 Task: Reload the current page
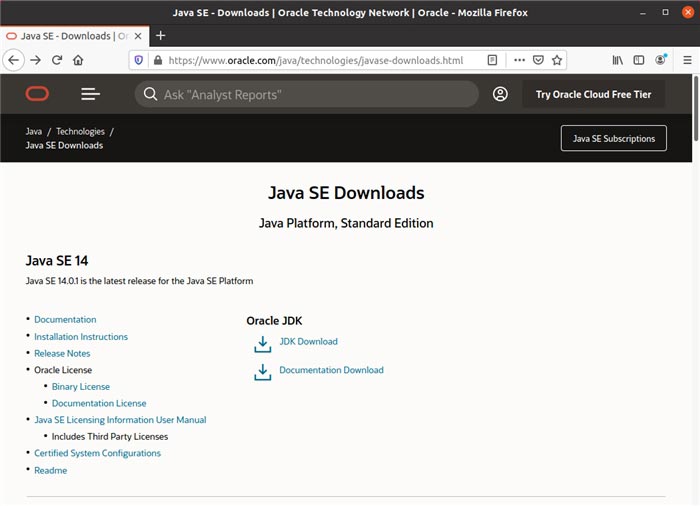click(57, 60)
